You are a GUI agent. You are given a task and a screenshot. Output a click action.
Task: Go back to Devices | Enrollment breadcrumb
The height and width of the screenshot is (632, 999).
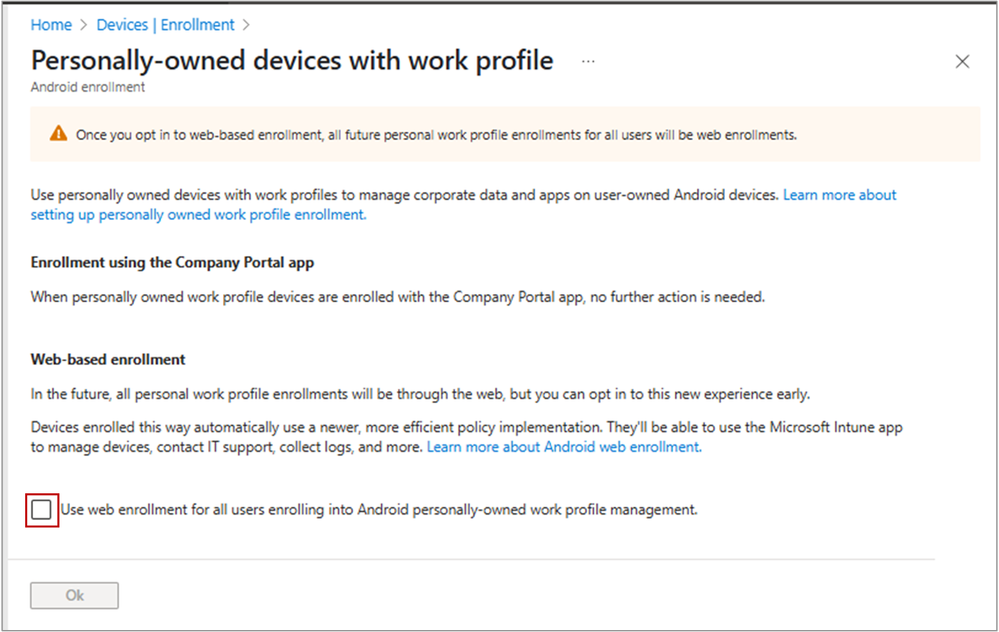tap(166, 24)
